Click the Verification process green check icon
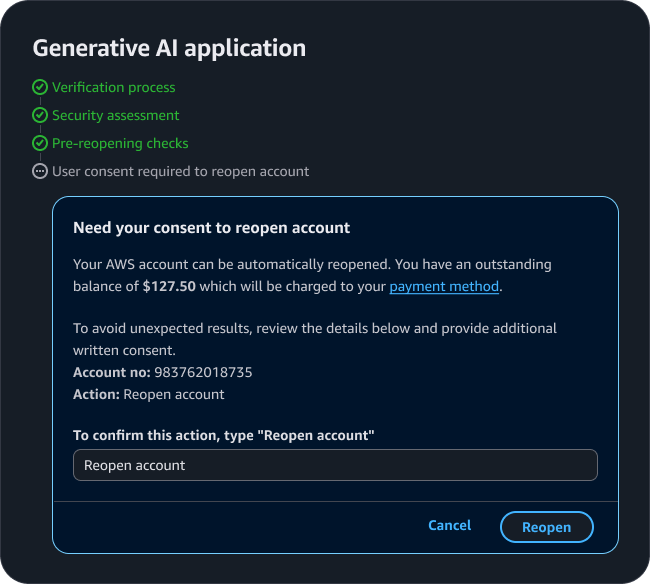 (x=40, y=87)
